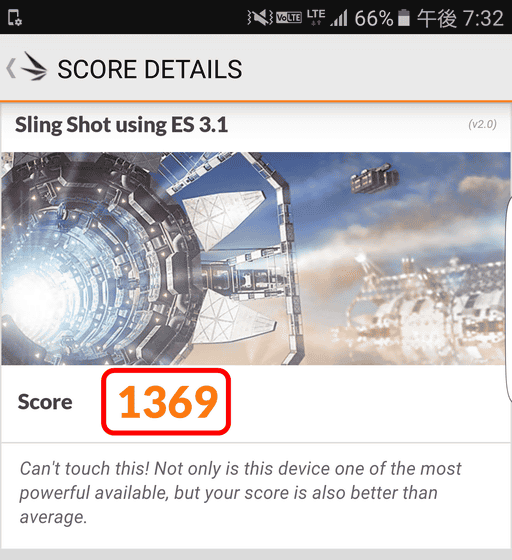
Task: Tap the SCORE DETAILS title
Action: pyautogui.click(x=150, y=69)
